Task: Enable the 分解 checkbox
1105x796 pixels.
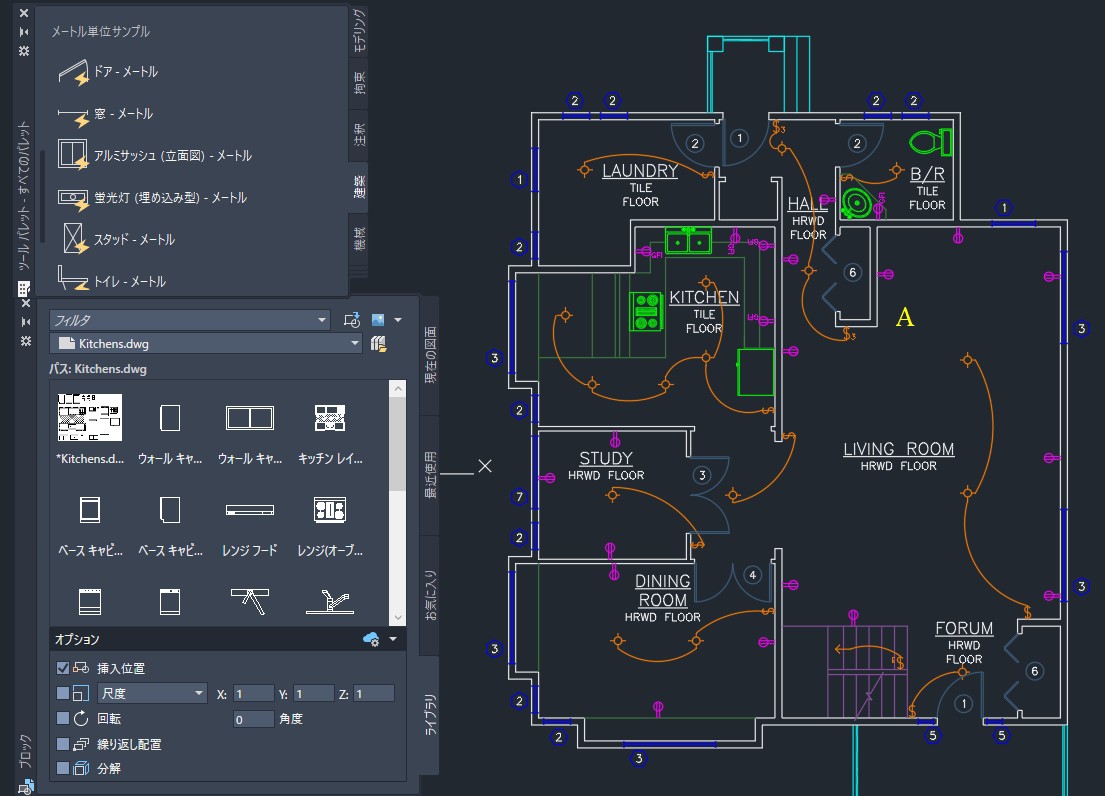Action: click(x=65, y=767)
